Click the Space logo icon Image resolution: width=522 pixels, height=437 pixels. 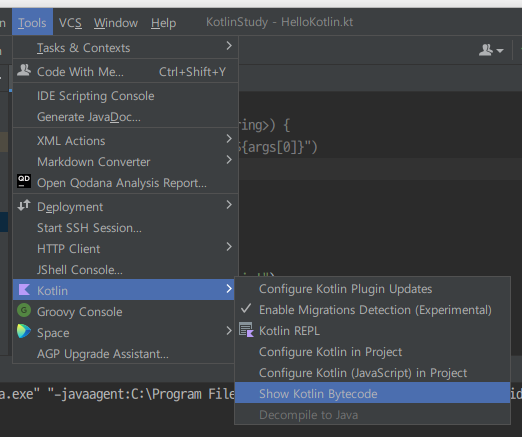point(24,331)
